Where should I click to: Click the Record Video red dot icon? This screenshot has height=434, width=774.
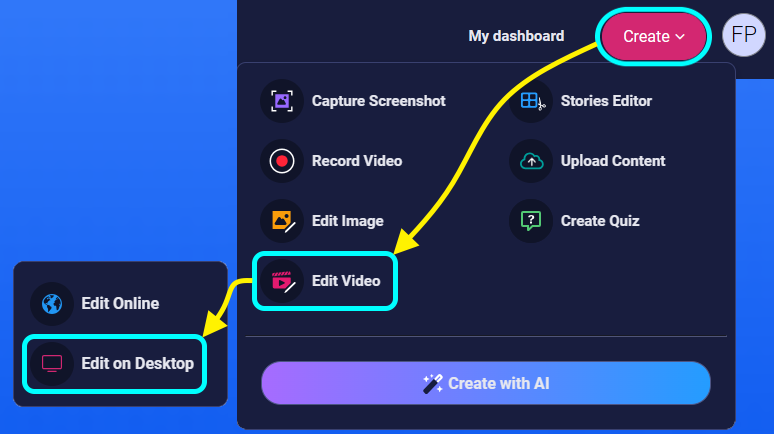(x=282, y=161)
